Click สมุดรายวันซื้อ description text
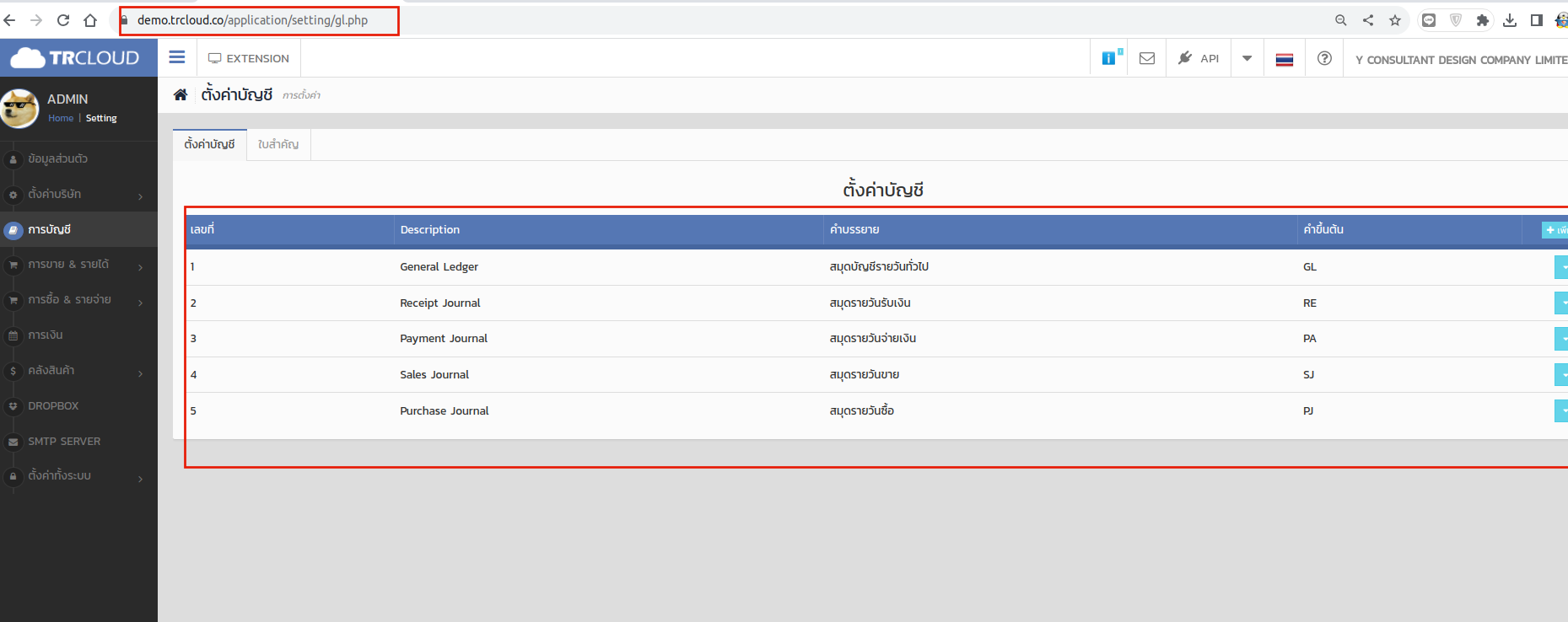This screenshot has height=622, width=1568. (862, 410)
